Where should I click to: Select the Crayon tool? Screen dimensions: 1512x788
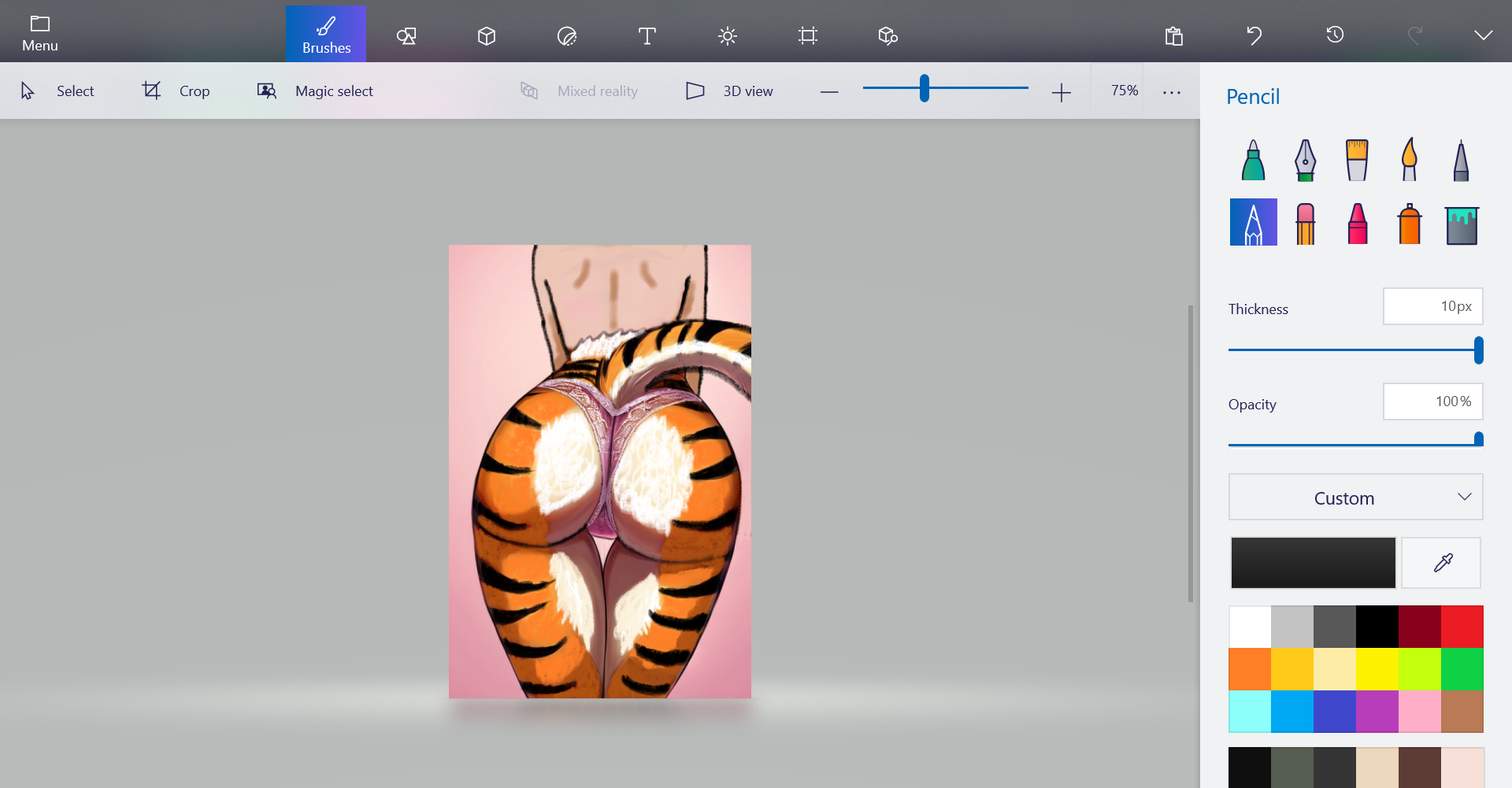click(x=1357, y=224)
